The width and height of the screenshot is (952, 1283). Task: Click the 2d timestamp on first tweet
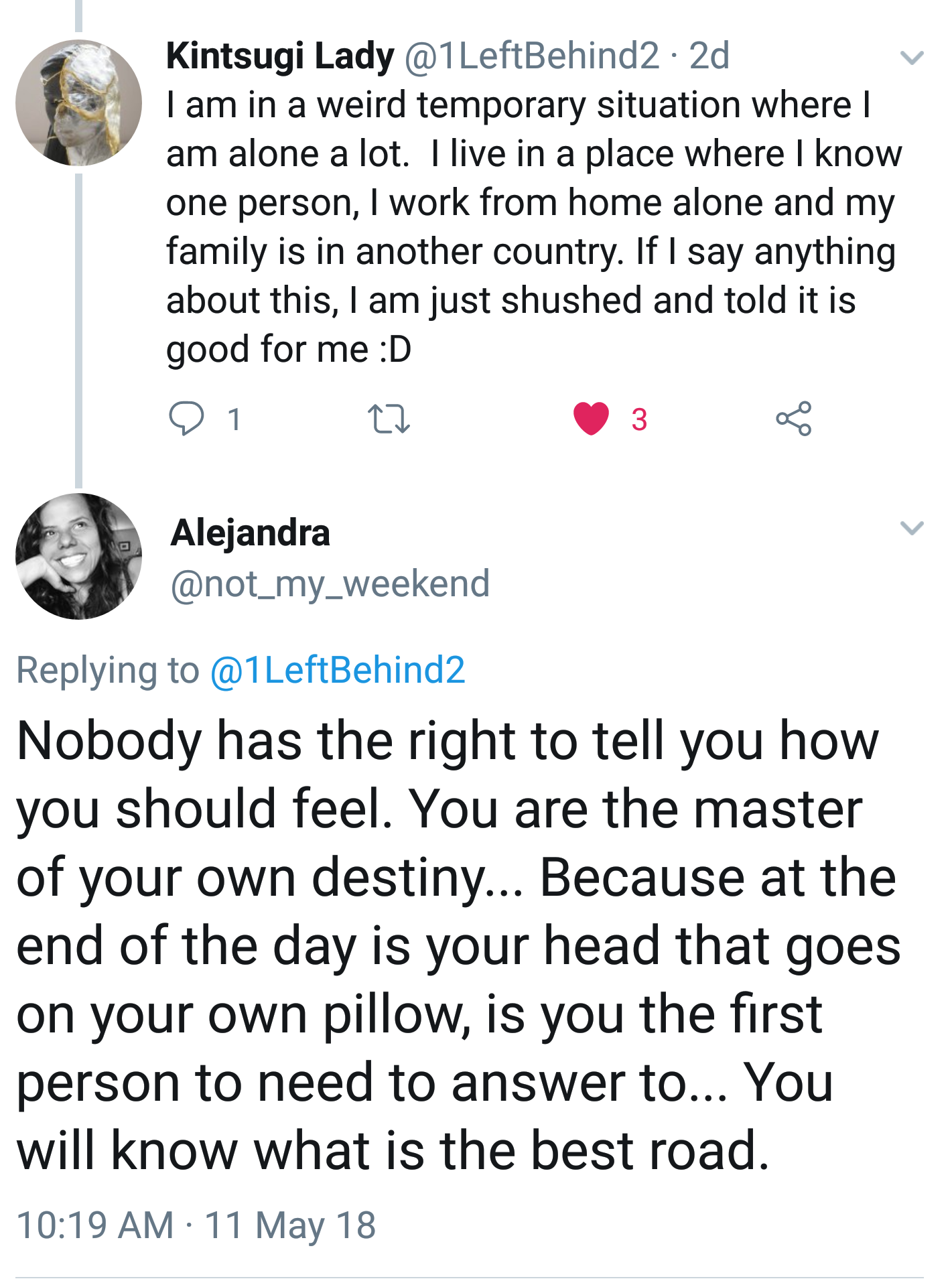pos(709,56)
